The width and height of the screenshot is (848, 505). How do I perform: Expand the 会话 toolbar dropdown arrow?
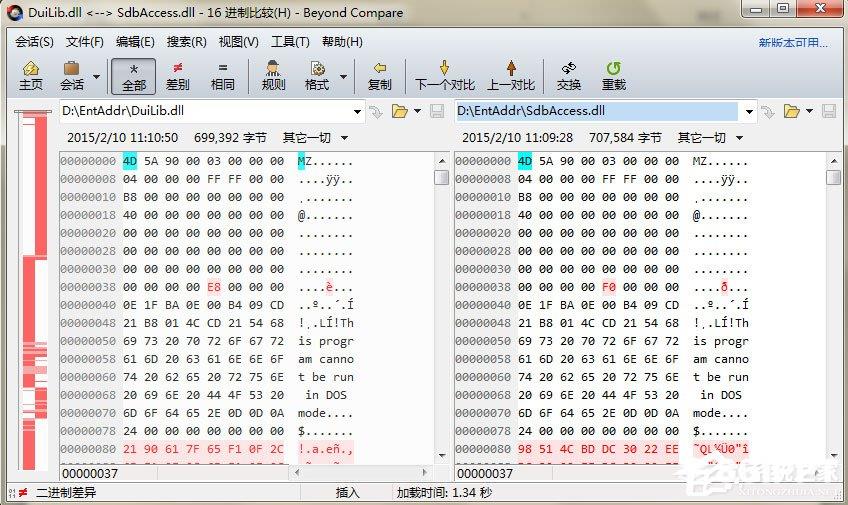pos(96,76)
